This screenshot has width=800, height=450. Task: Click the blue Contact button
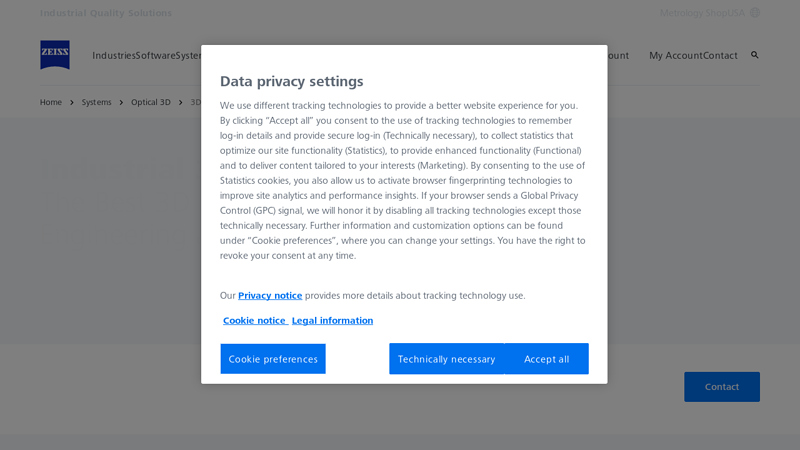tap(721, 387)
